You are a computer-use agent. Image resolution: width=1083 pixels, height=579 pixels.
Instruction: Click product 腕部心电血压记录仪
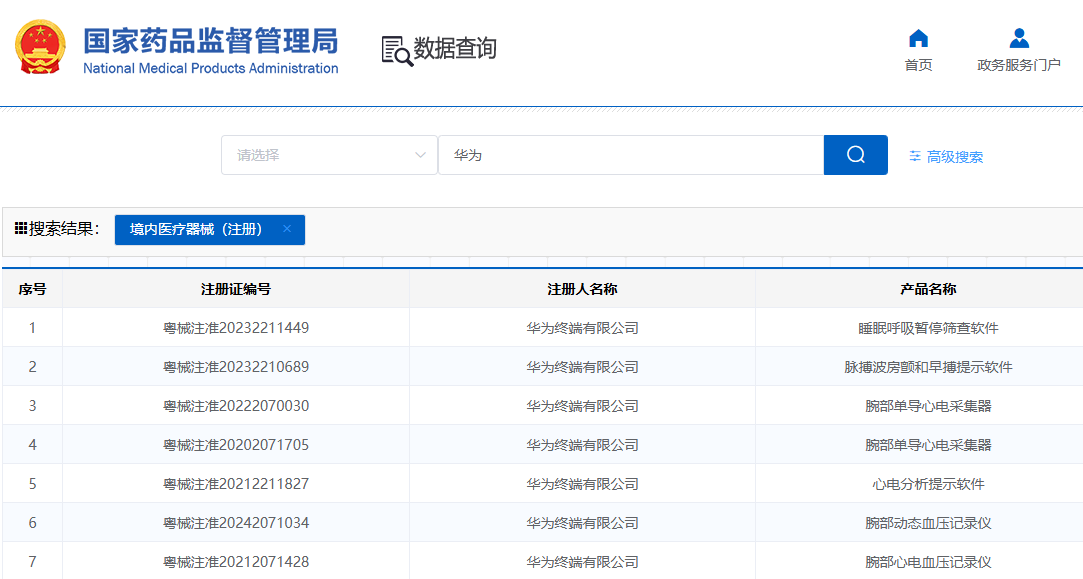click(928, 562)
